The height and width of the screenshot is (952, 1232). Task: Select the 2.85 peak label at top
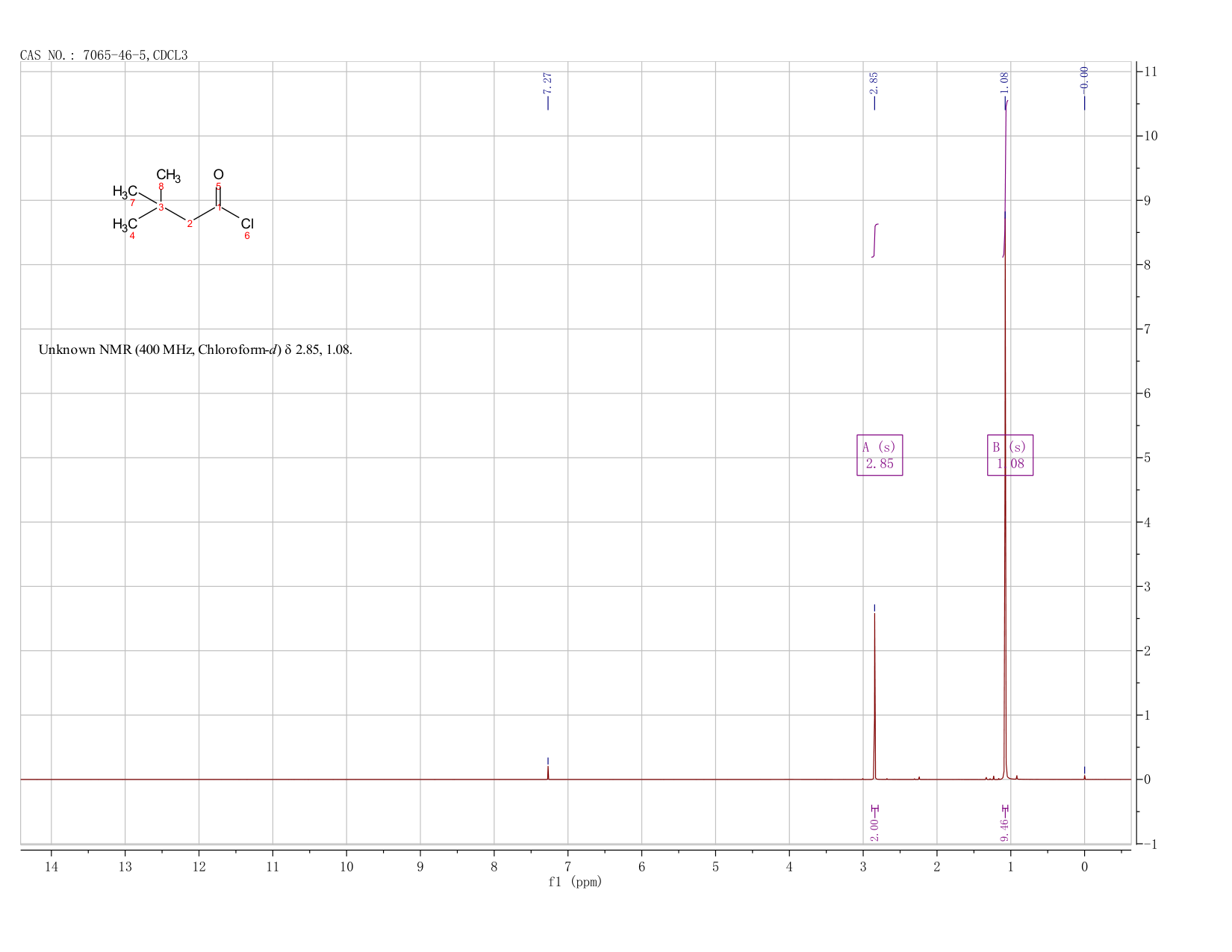[x=874, y=82]
